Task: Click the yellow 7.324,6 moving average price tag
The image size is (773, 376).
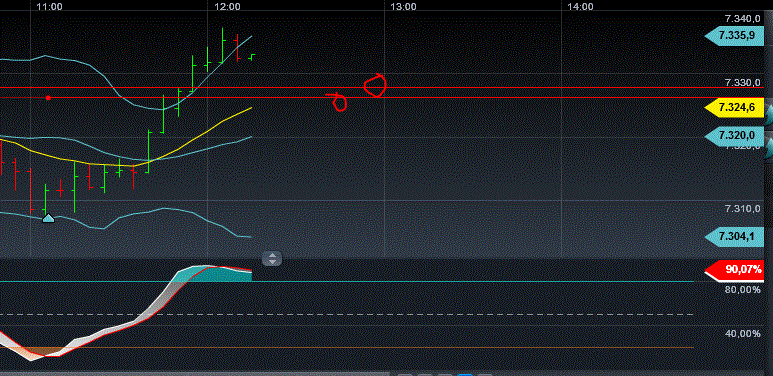Action: 734,107
